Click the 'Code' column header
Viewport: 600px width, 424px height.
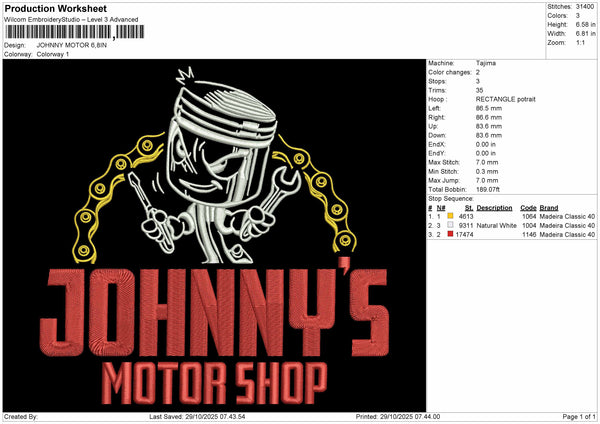pos(528,208)
